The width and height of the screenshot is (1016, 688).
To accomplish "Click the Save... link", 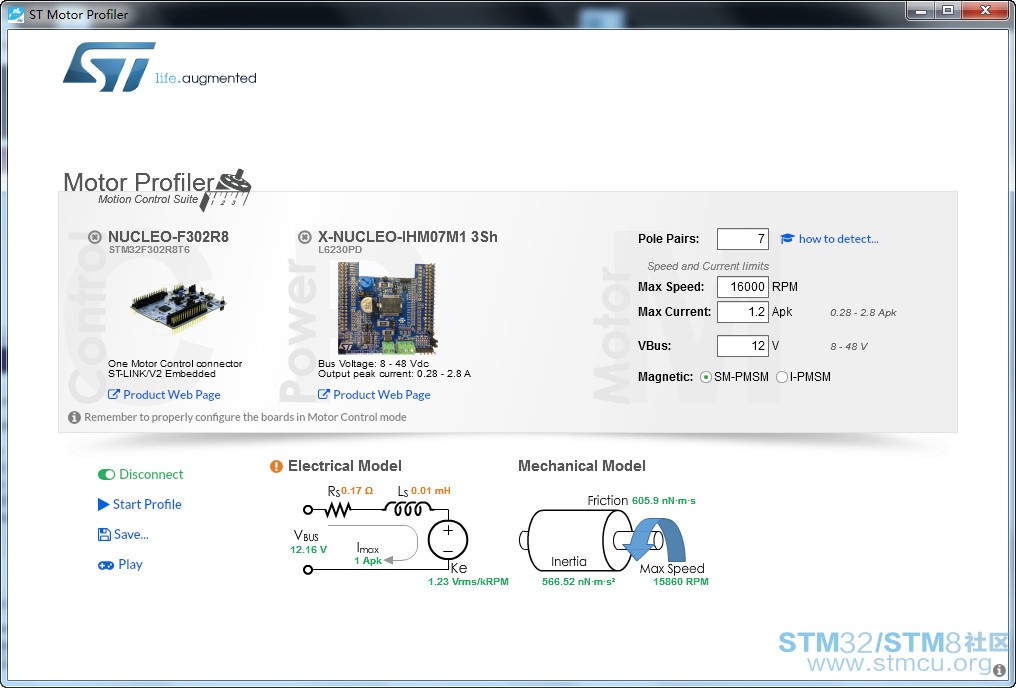I will click(123, 534).
